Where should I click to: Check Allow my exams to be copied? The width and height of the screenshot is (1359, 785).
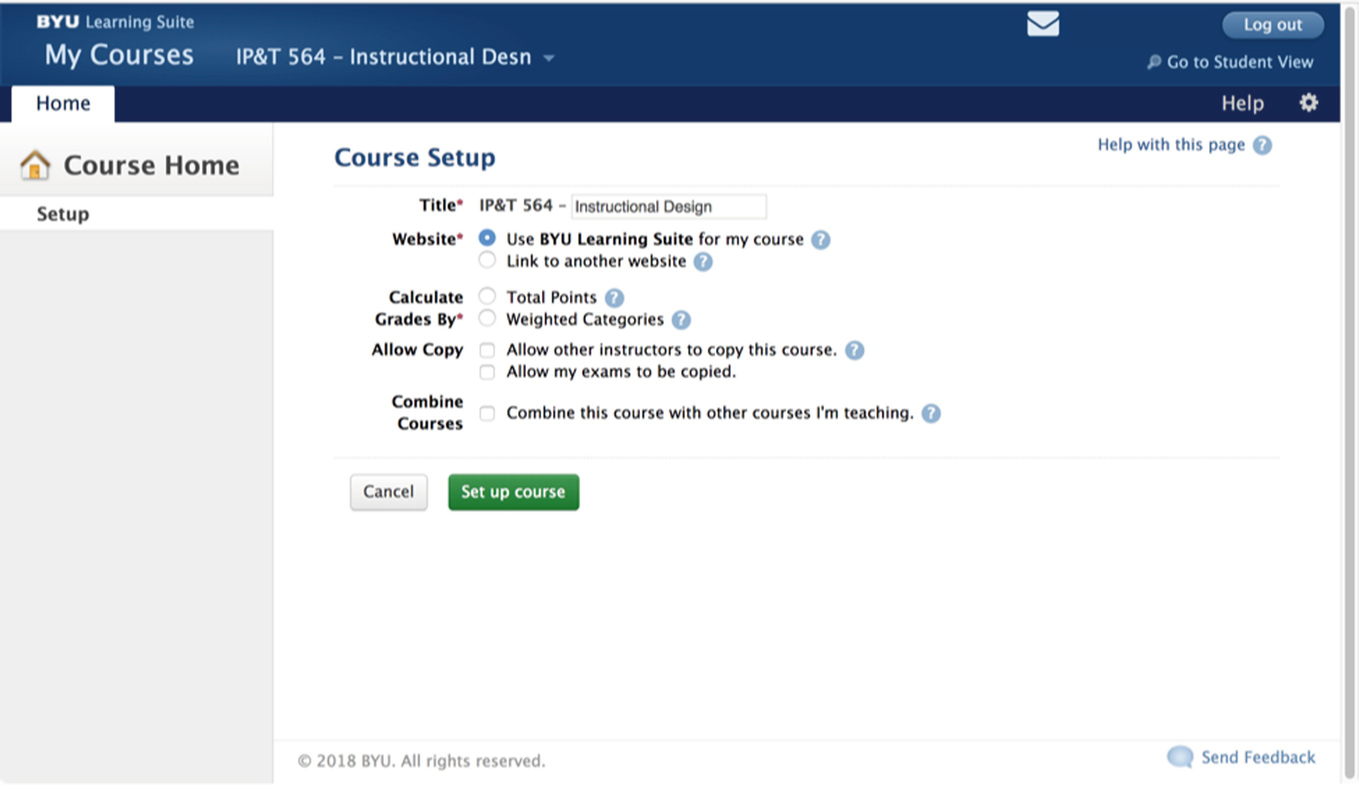click(487, 372)
